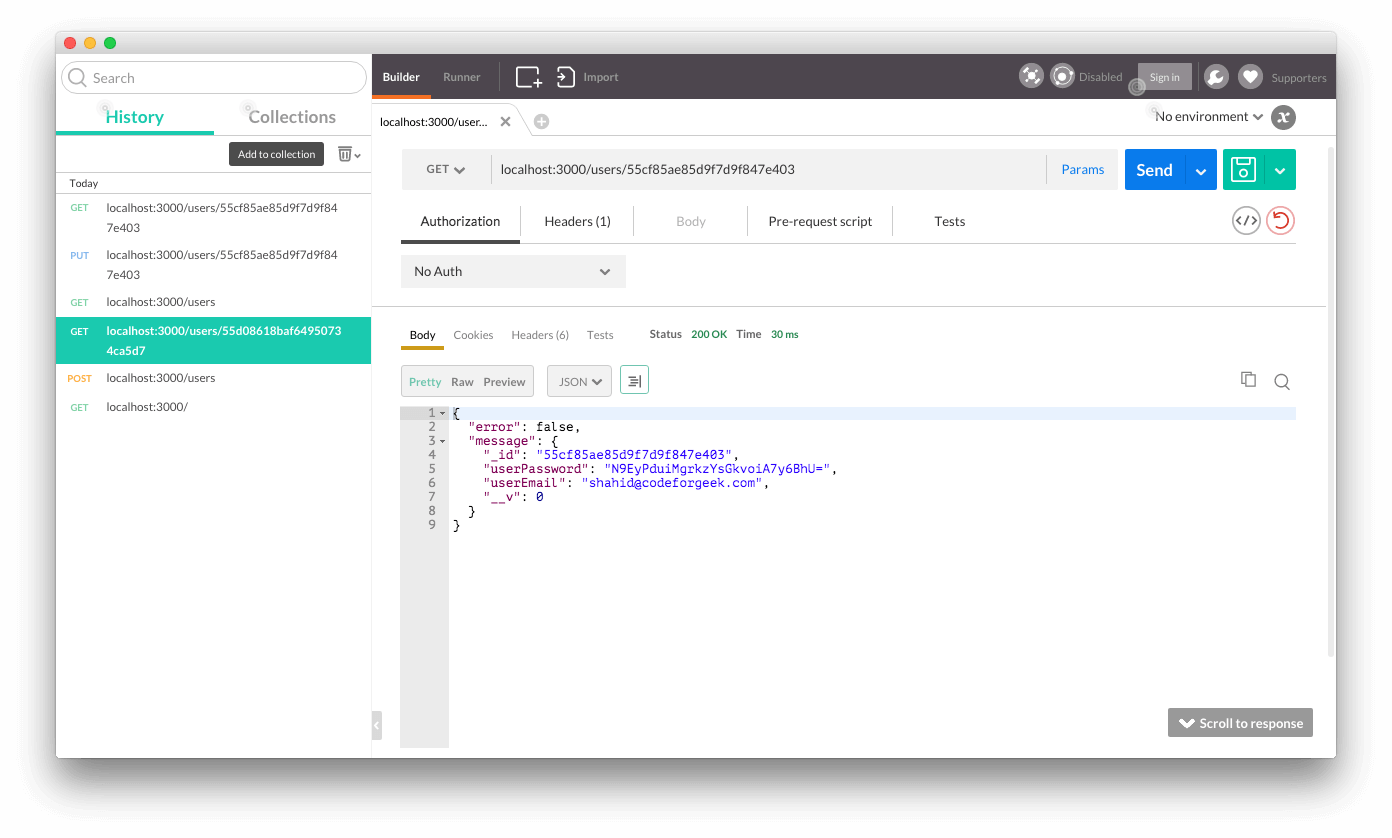
Task: Reset the request using the red undo icon
Action: click(1281, 220)
